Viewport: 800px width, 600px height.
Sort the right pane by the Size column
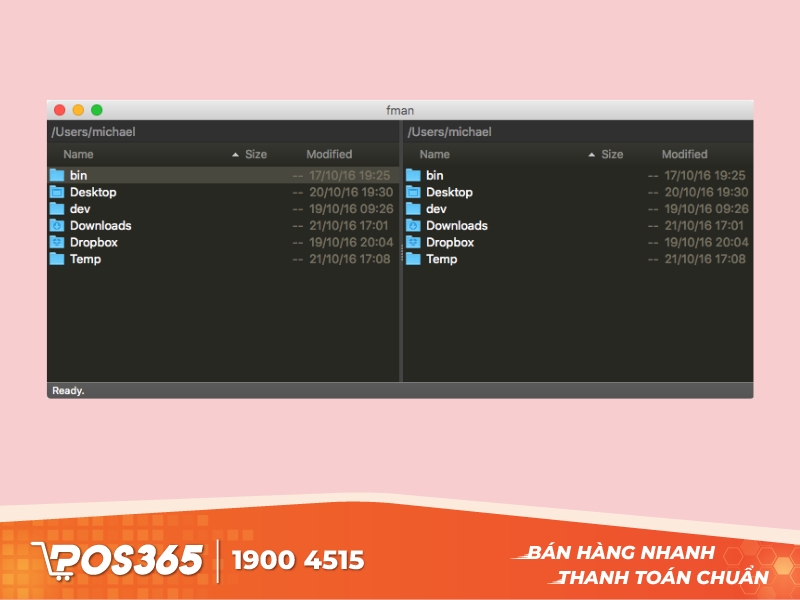611,154
